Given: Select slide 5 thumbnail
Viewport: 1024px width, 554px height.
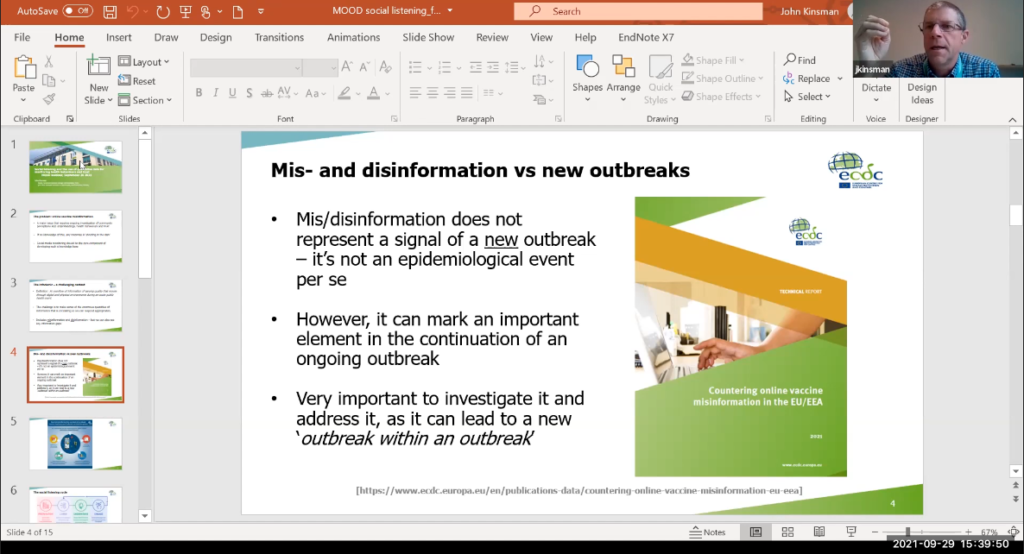Looking at the screenshot, I should (76, 443).
